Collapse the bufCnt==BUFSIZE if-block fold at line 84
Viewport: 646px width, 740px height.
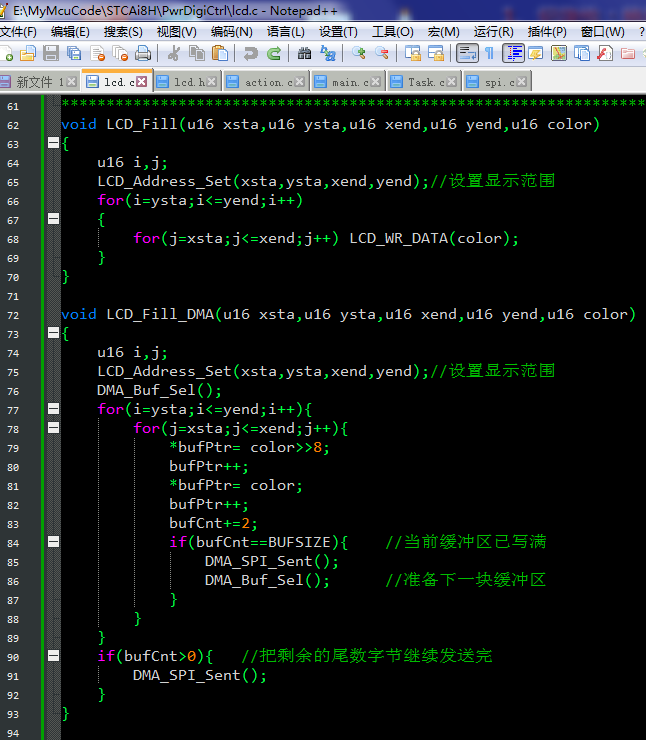[x=53, y=542]
